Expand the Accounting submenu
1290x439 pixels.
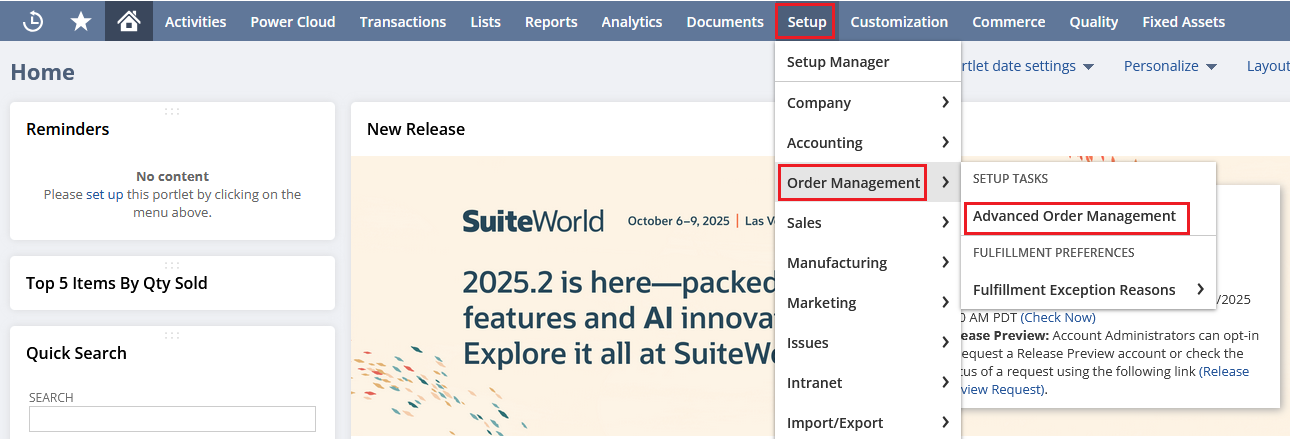[x=867, y=142]
